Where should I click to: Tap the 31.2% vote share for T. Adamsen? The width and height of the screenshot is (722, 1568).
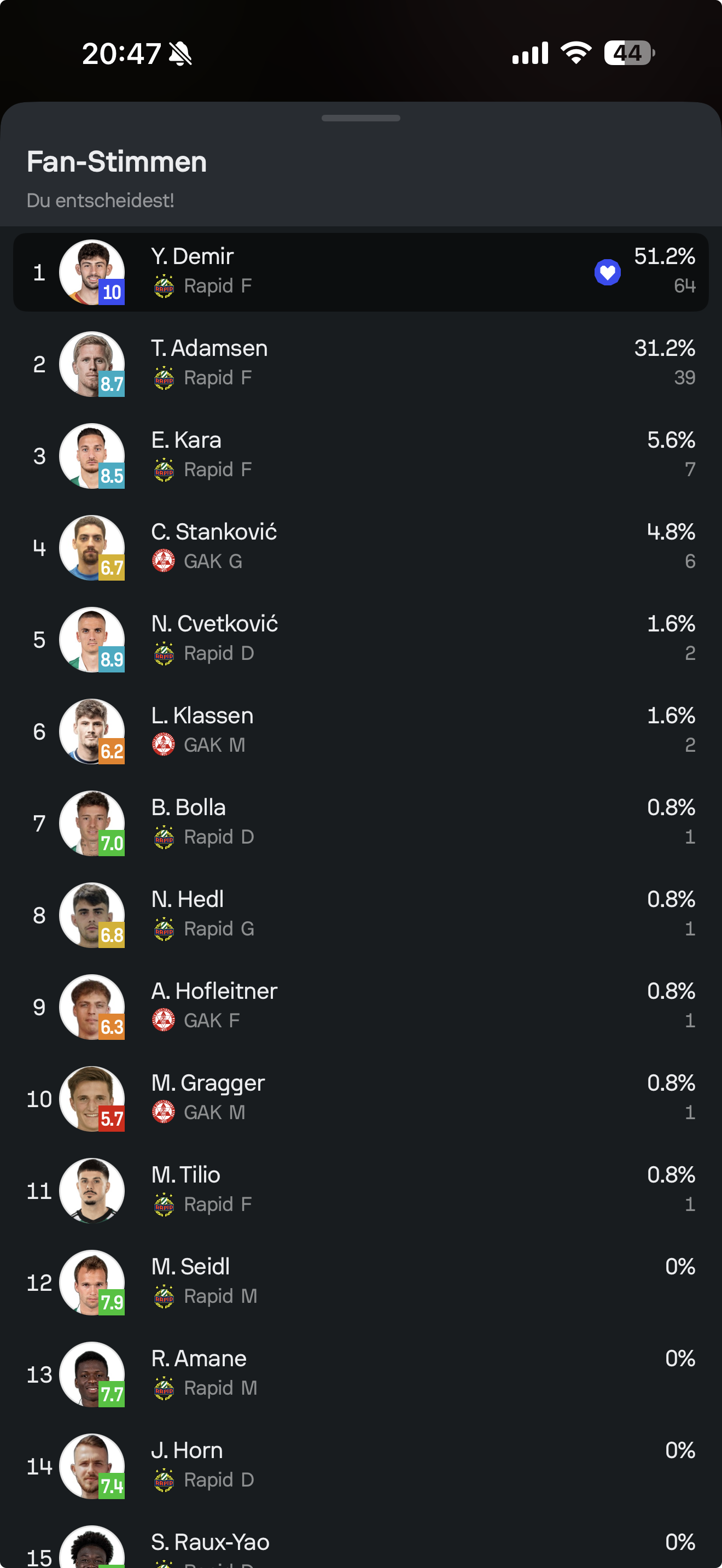[x=664, y=348]
